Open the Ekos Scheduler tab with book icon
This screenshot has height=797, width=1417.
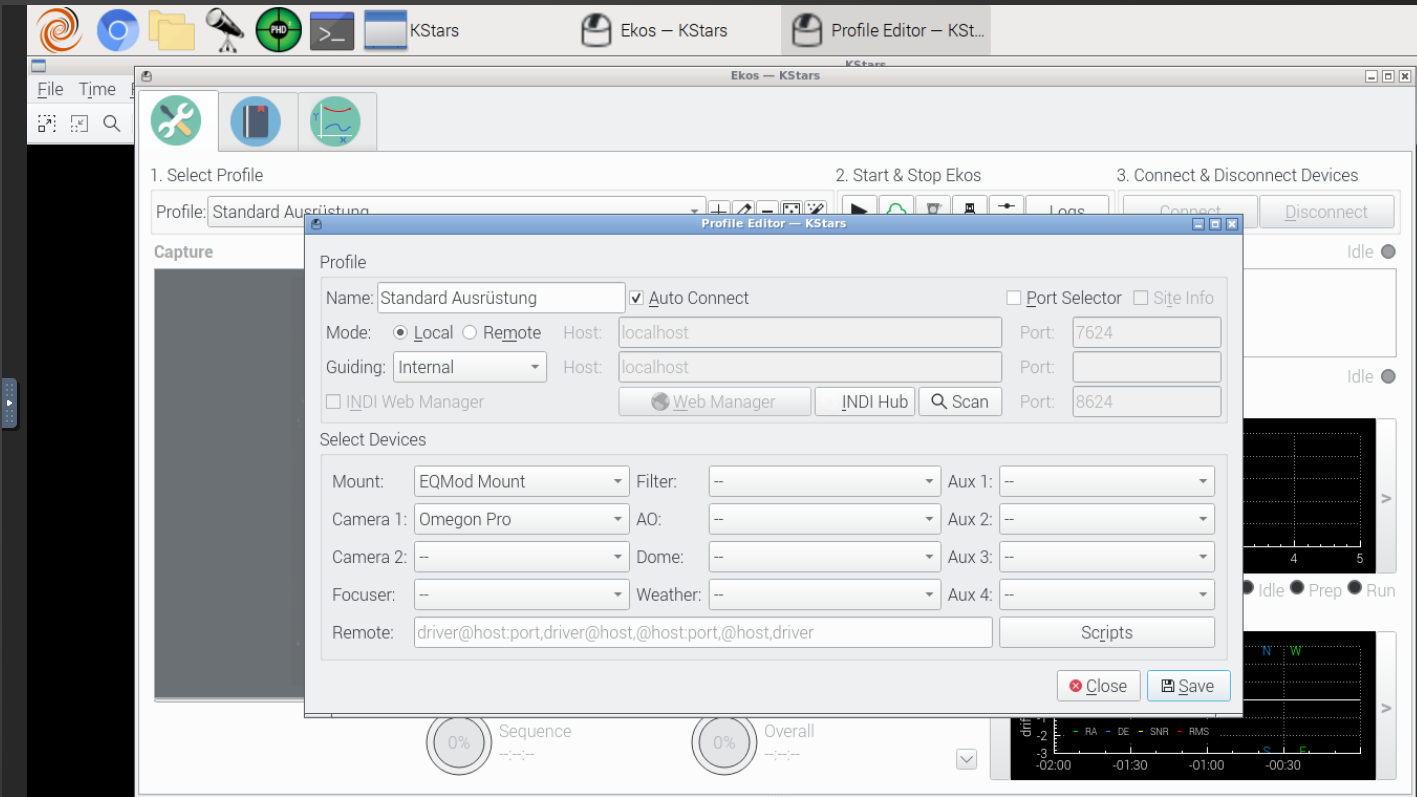point(256,121)
